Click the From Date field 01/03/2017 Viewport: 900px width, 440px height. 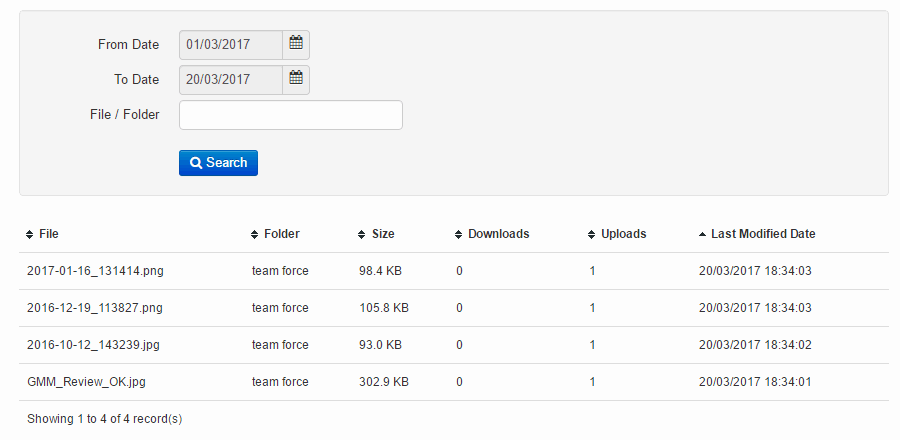click(x=231, y=45)
